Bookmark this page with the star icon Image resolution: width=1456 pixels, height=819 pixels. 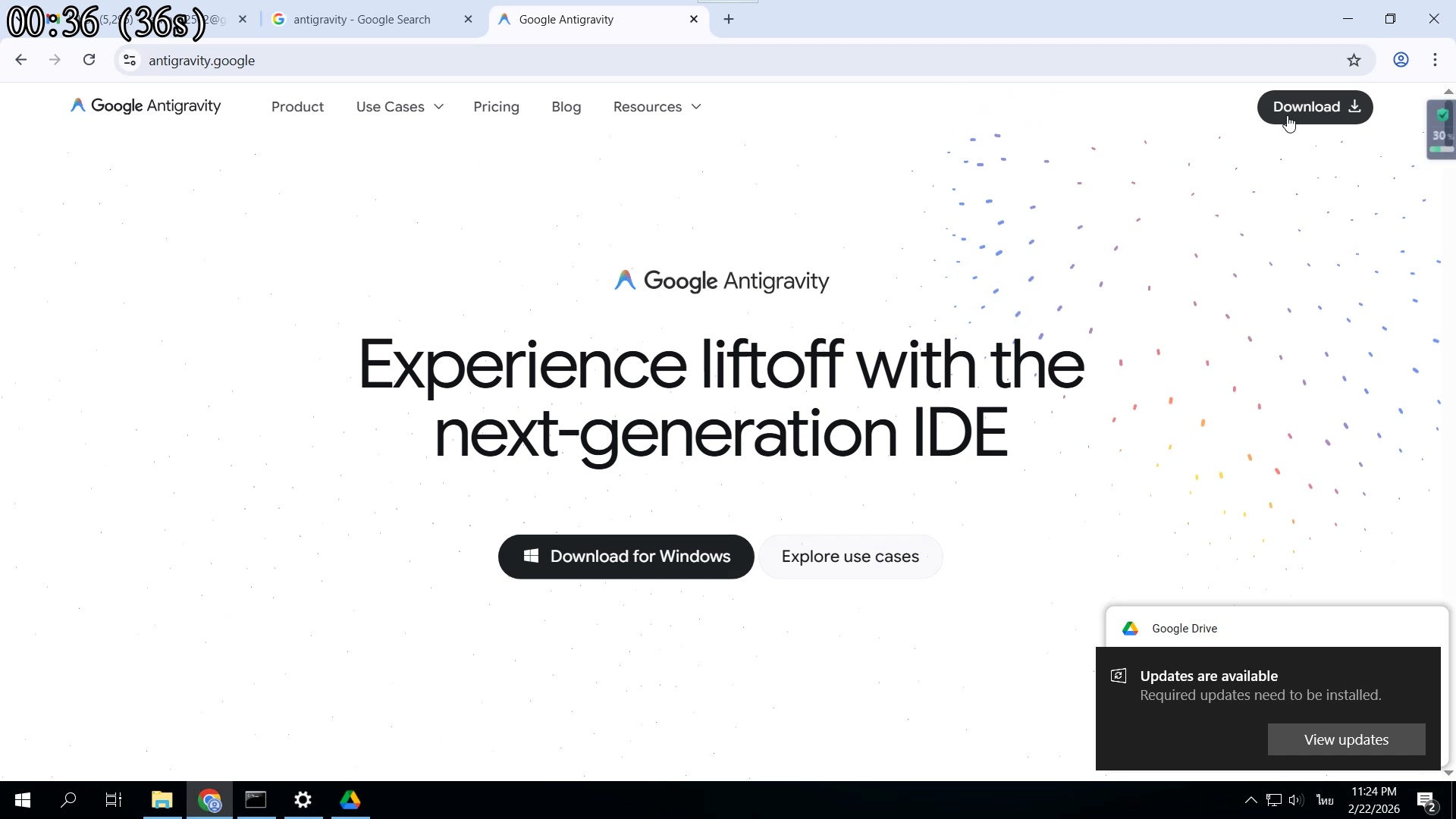(1354, 61)
